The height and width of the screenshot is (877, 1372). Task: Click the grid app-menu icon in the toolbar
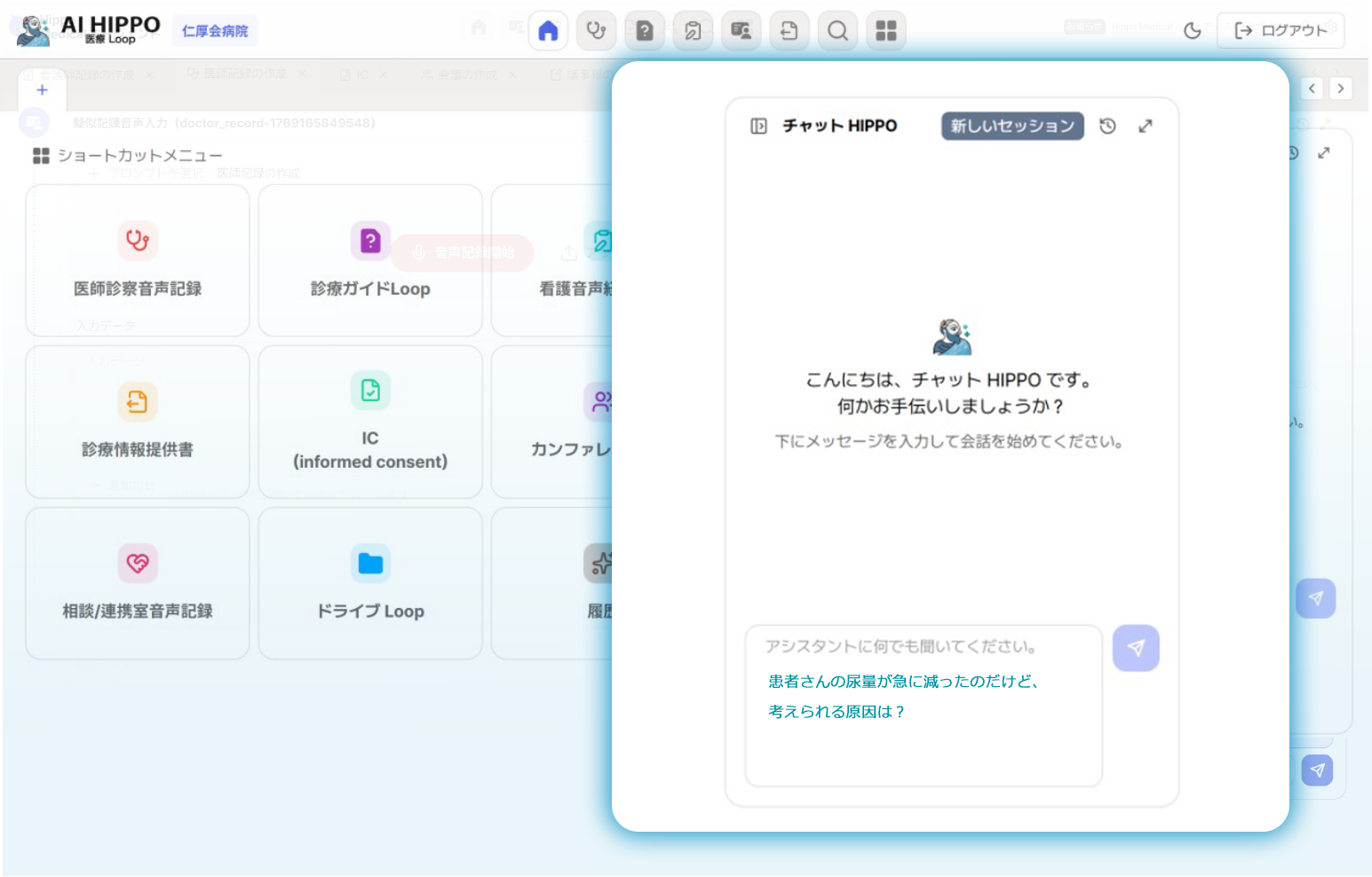pyautogui.click(x=885, y=30)
